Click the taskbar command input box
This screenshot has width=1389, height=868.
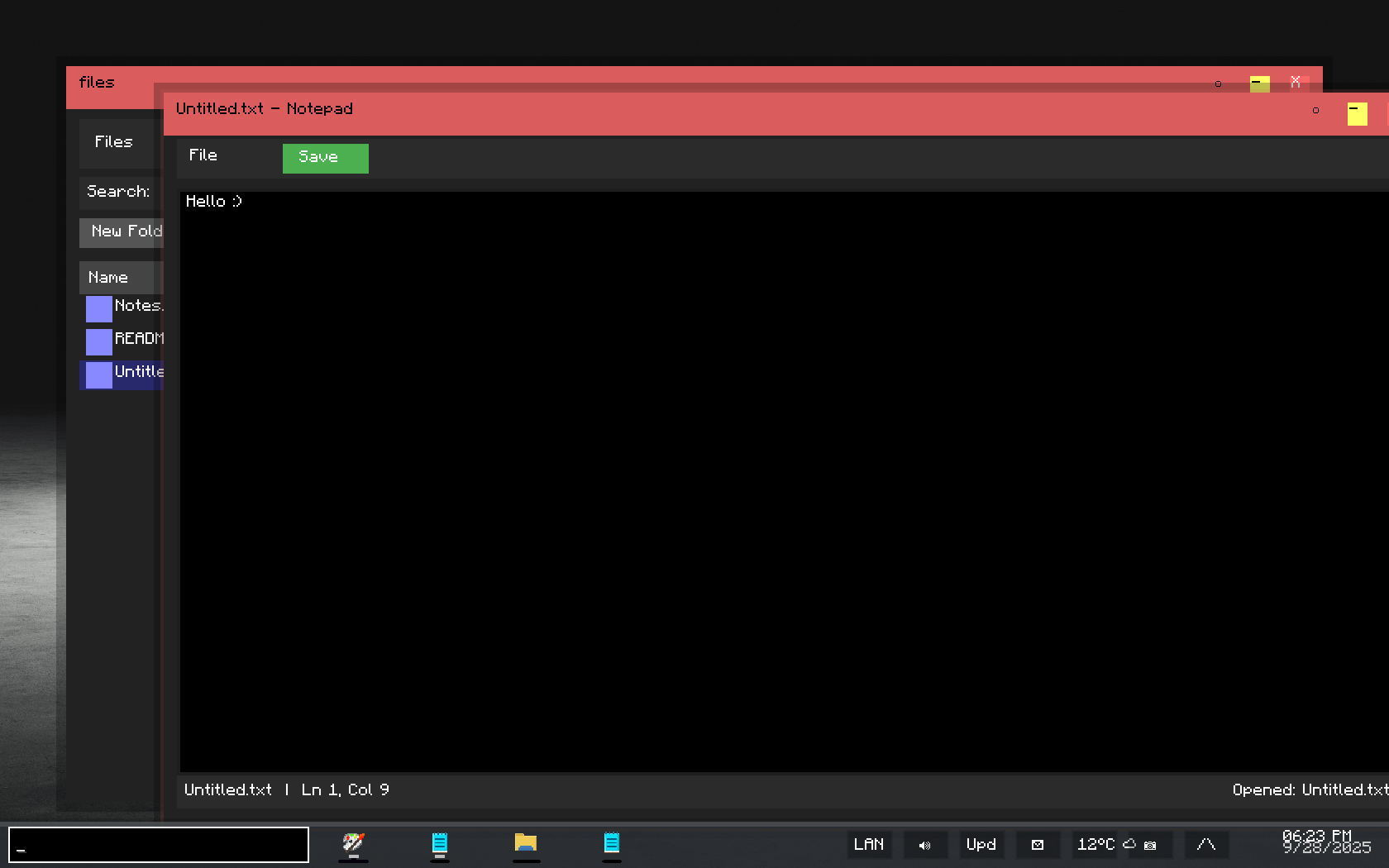coord(159,845)
